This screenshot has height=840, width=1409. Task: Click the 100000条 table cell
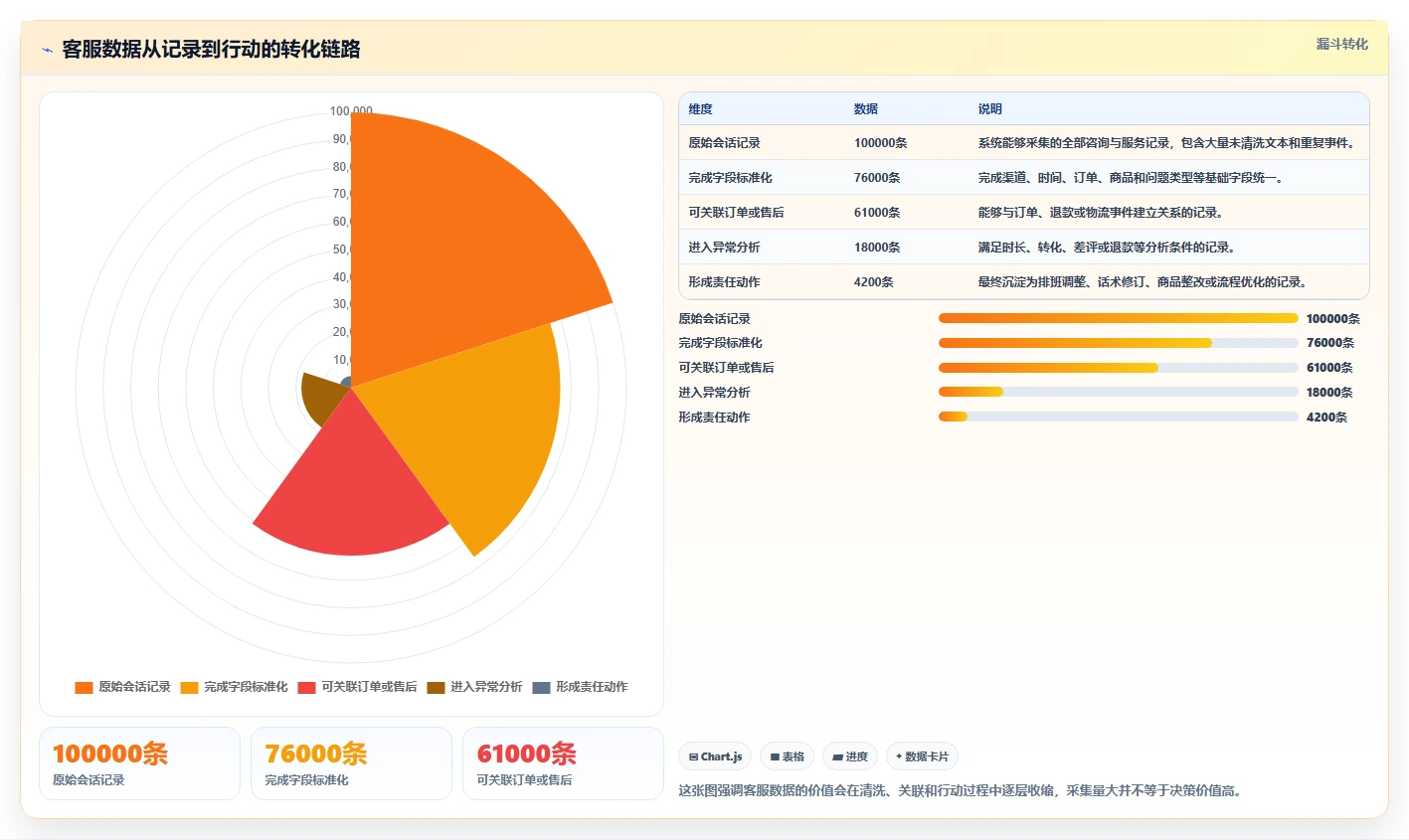coord(881,143)
